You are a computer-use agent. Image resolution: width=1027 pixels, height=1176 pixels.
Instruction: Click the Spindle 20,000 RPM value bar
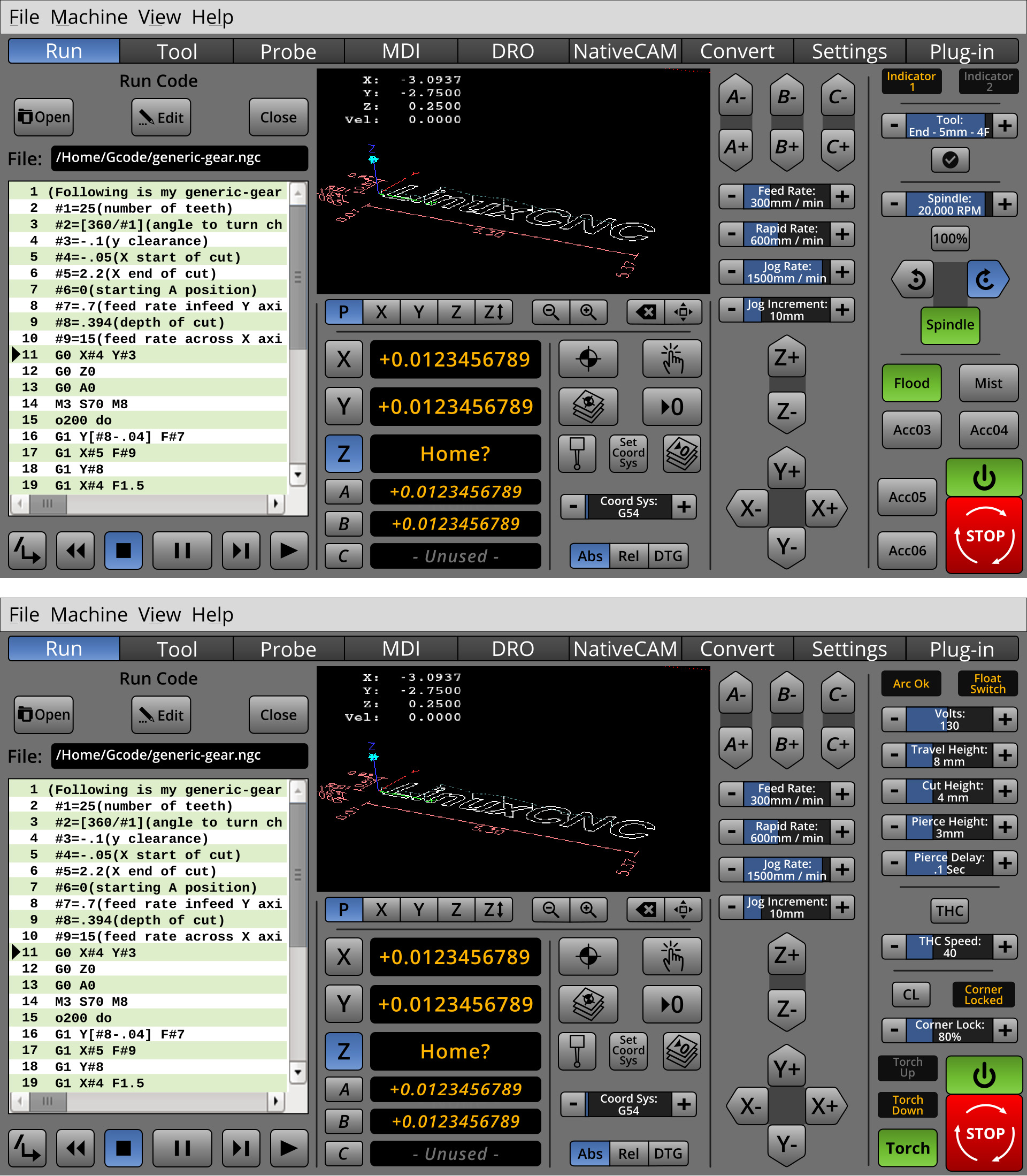point(949,204)
